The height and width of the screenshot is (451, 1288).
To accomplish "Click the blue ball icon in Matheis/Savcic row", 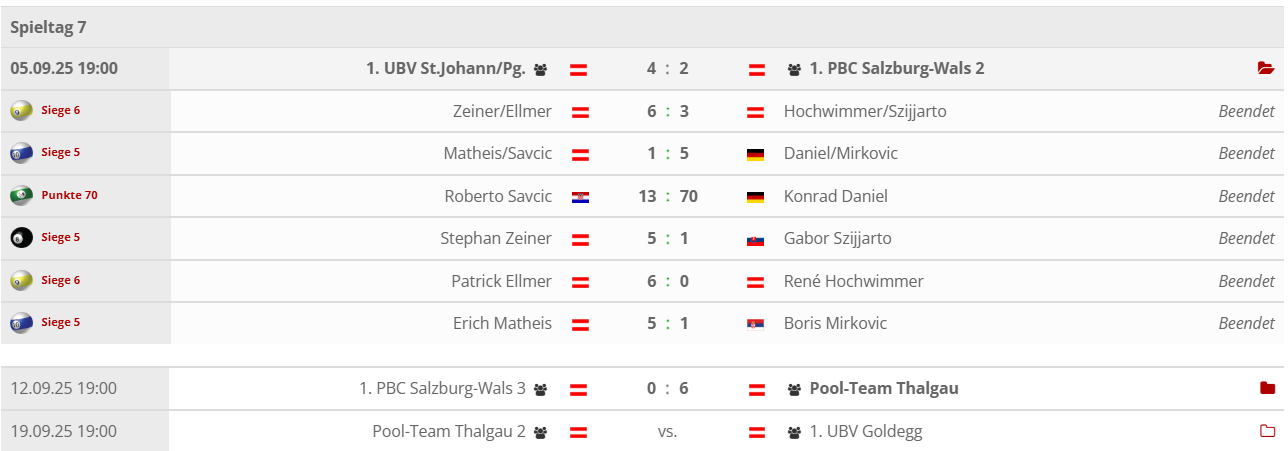I will 21,153.
